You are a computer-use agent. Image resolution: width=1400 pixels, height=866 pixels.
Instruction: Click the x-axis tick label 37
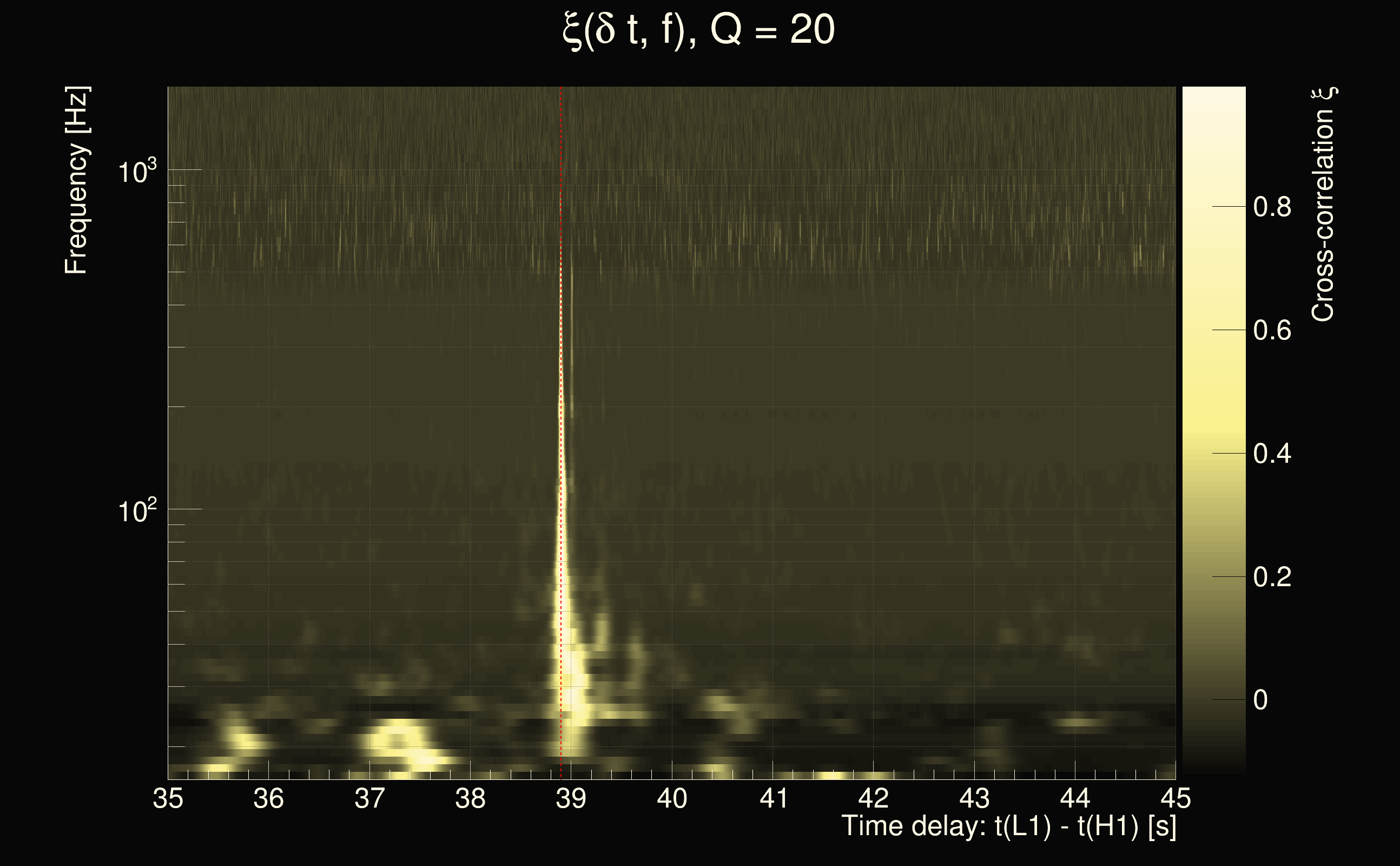369,798
